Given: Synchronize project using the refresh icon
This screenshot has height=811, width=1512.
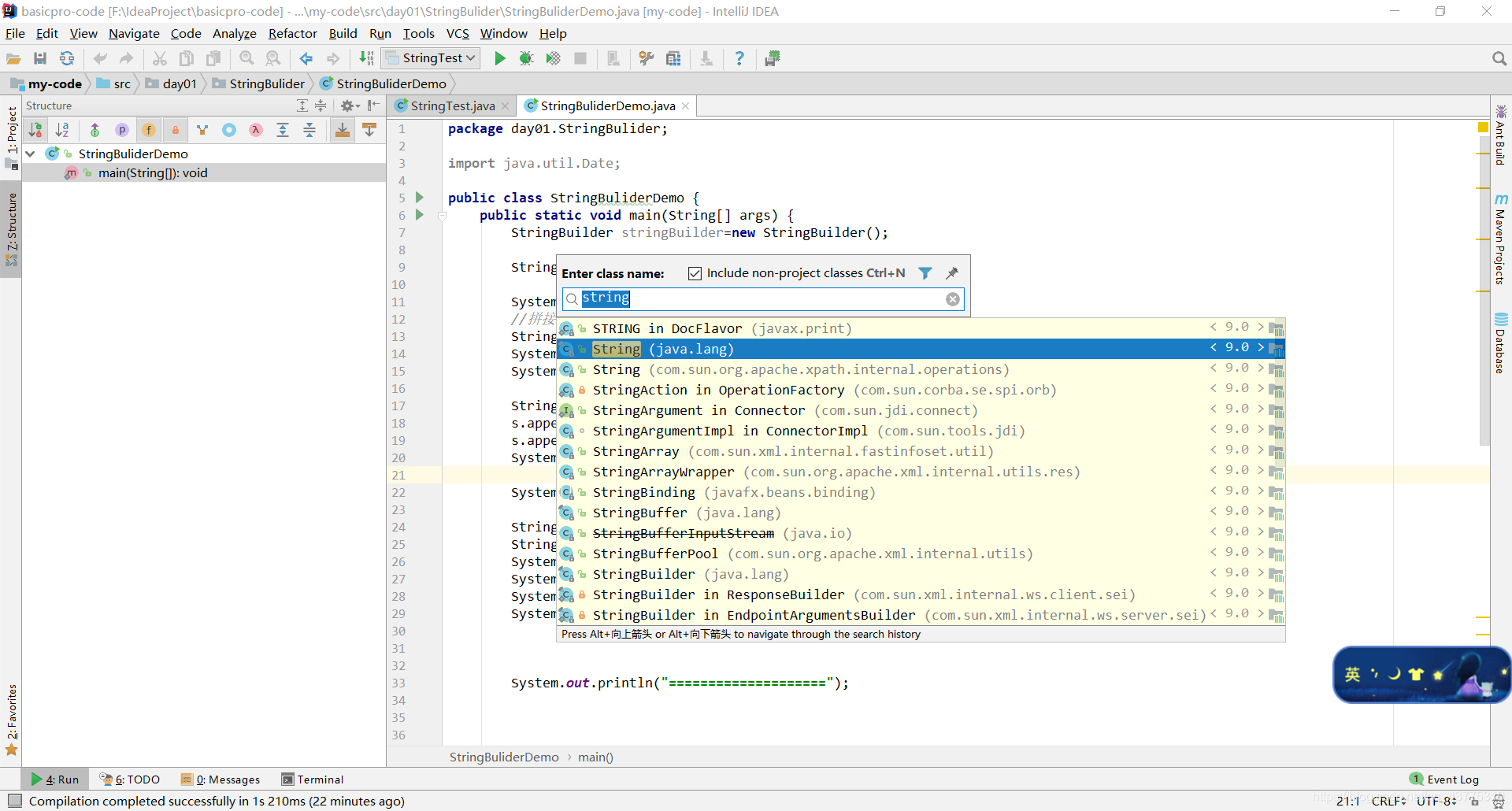Looking at the screenshot, I should click(x=67, y=59).
